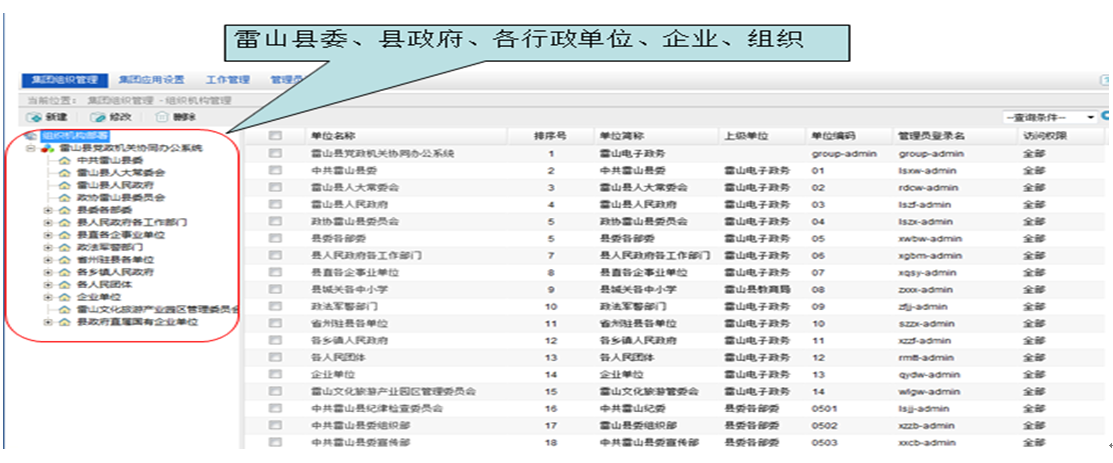Click the 单位名称 column header
The image size is (1113, 463).
pos(333,136)
